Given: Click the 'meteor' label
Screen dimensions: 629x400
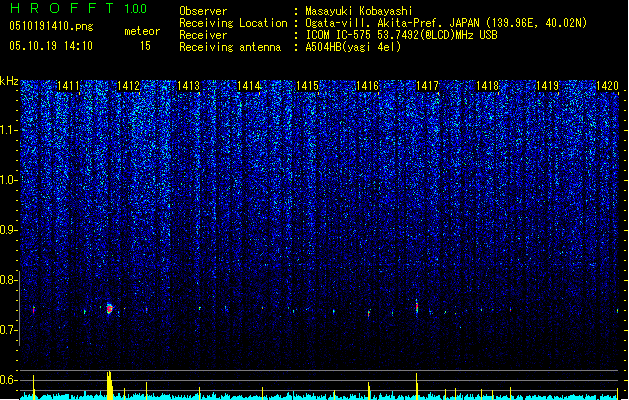Looking at the screenshot, I should pos(142,31).
